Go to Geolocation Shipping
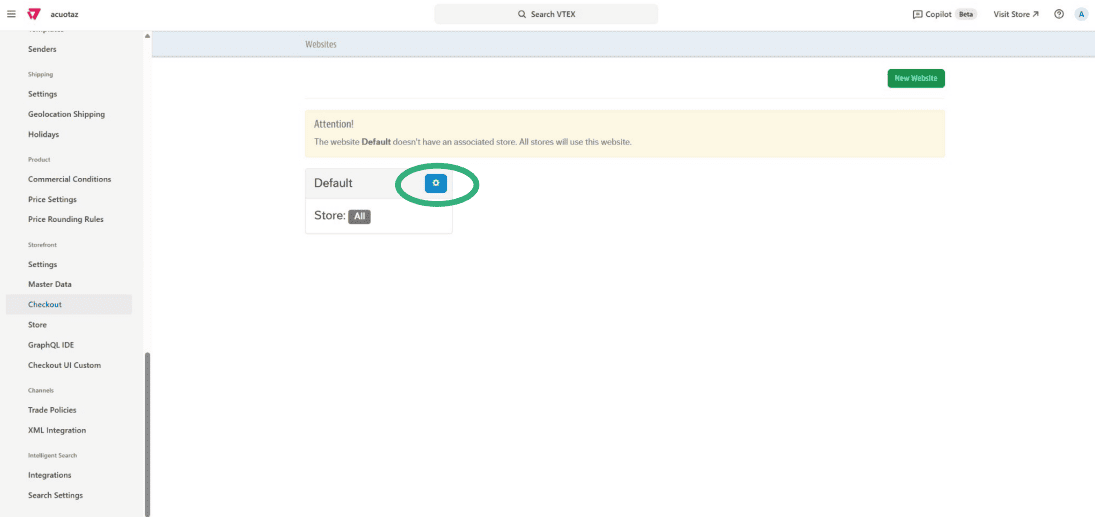Screen dimensions: 1095x518 point(66,114)
